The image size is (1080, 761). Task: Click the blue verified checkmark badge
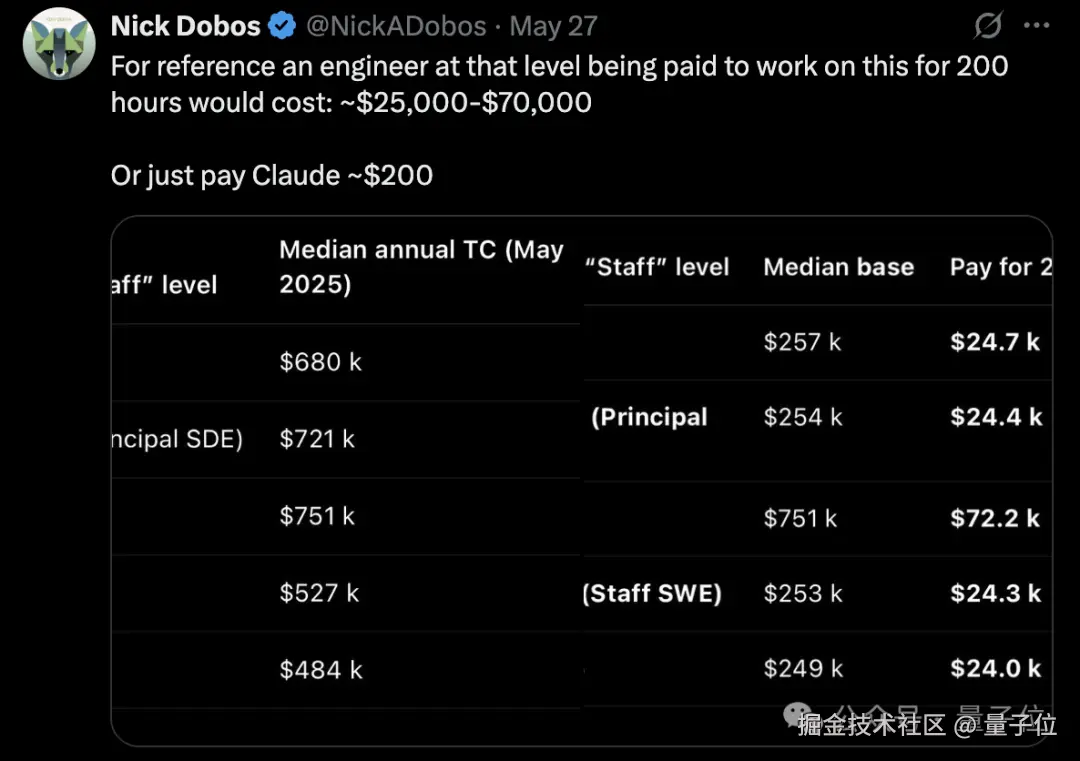point(281,26)
